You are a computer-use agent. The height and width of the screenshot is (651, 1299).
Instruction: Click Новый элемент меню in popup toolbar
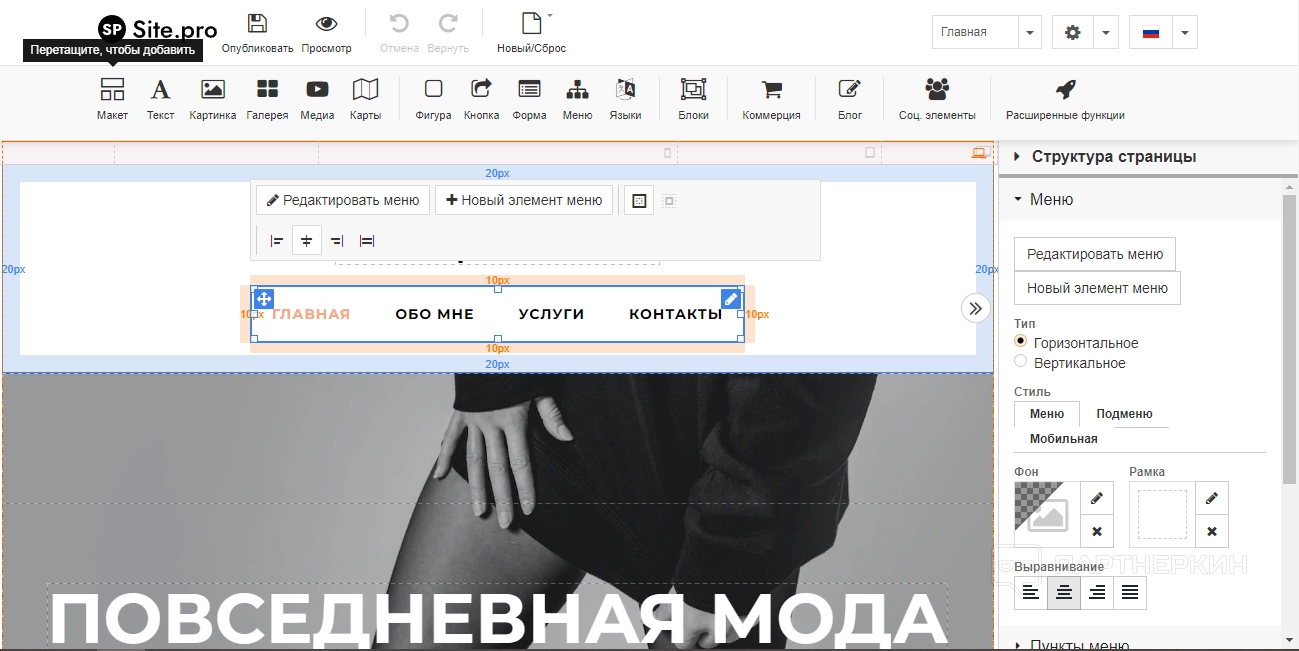click(524, 200)
